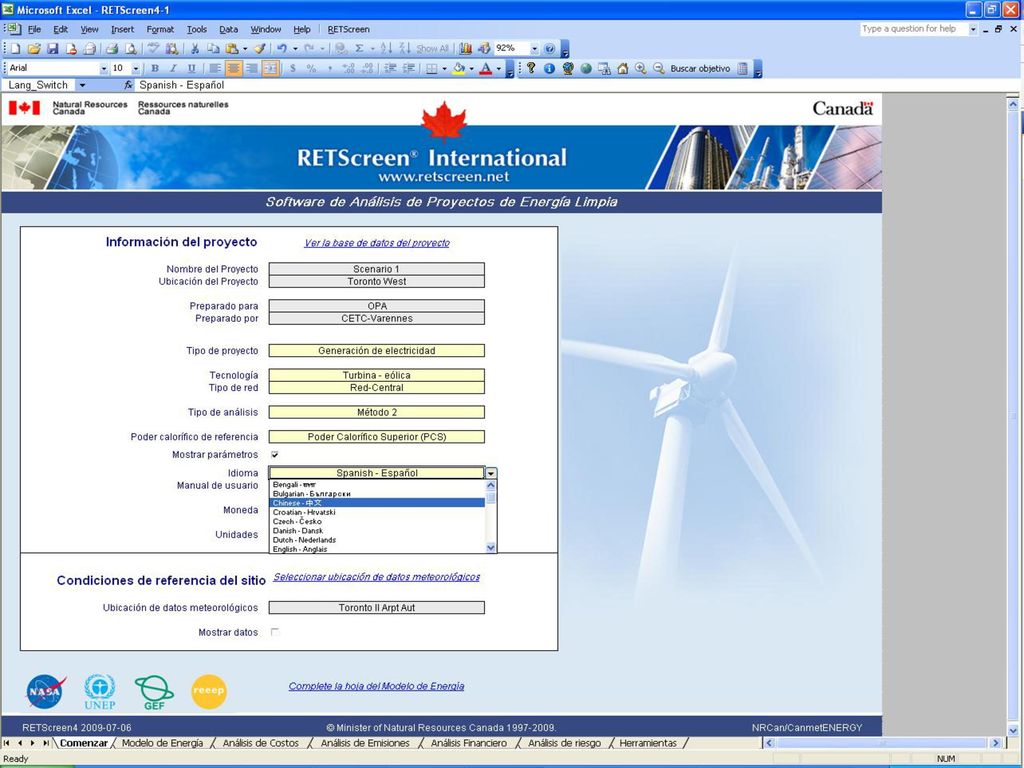
Task: Toggle Underline formatting
Action: pyautogui.click(x=191, y=68)
